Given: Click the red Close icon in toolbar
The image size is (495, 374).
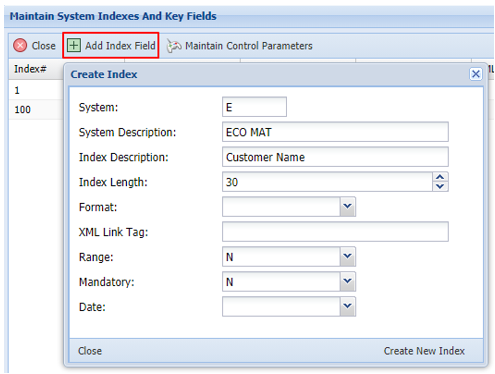Looking at the screenshot, I should tap(20, 45).
